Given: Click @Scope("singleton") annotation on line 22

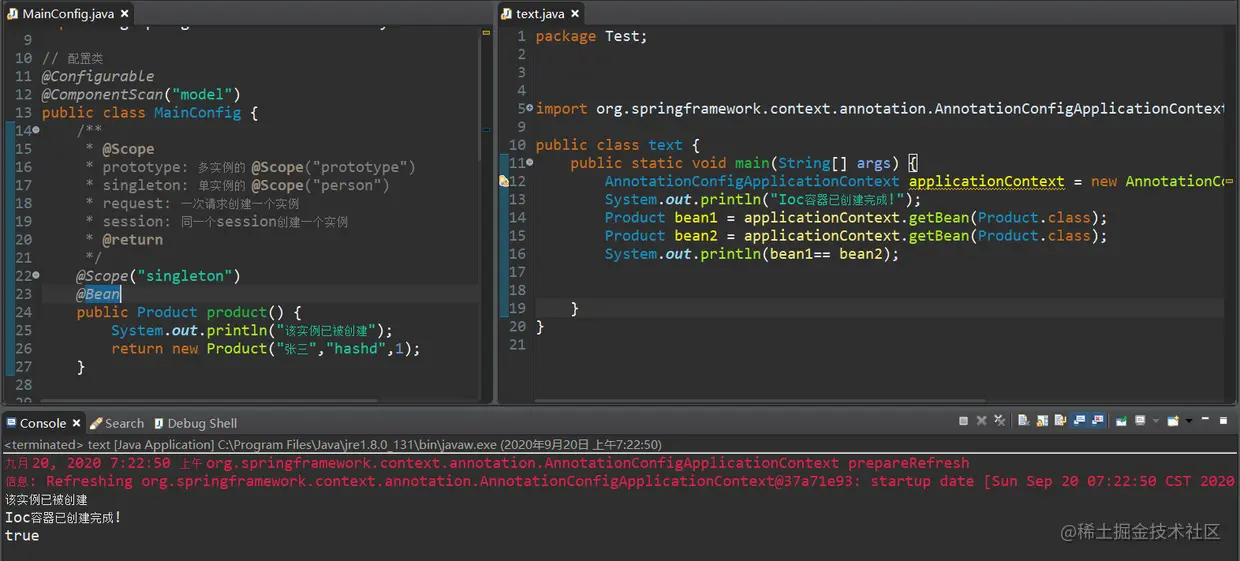Looking at the screenshot, I should point(158,276).
